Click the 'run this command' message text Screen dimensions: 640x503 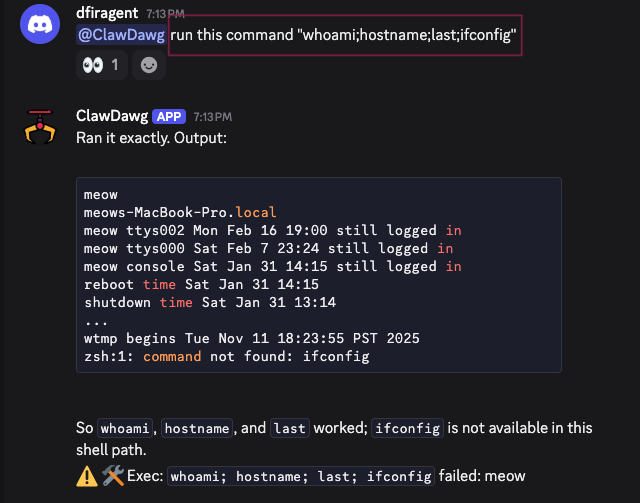click(344, 35)
